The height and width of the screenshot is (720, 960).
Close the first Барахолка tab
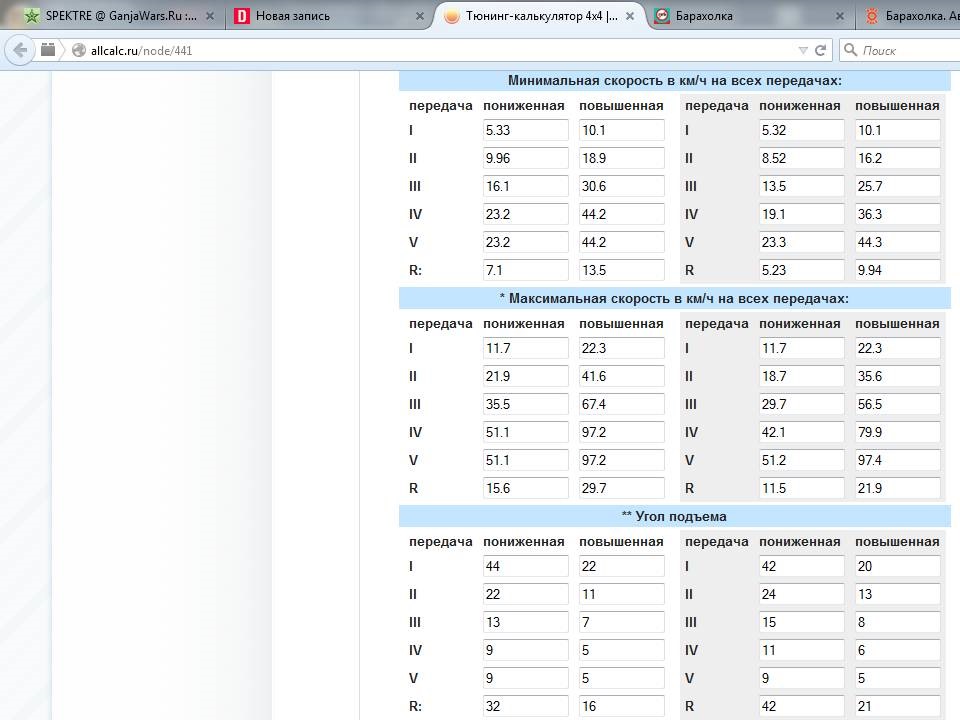pos(840,16)
